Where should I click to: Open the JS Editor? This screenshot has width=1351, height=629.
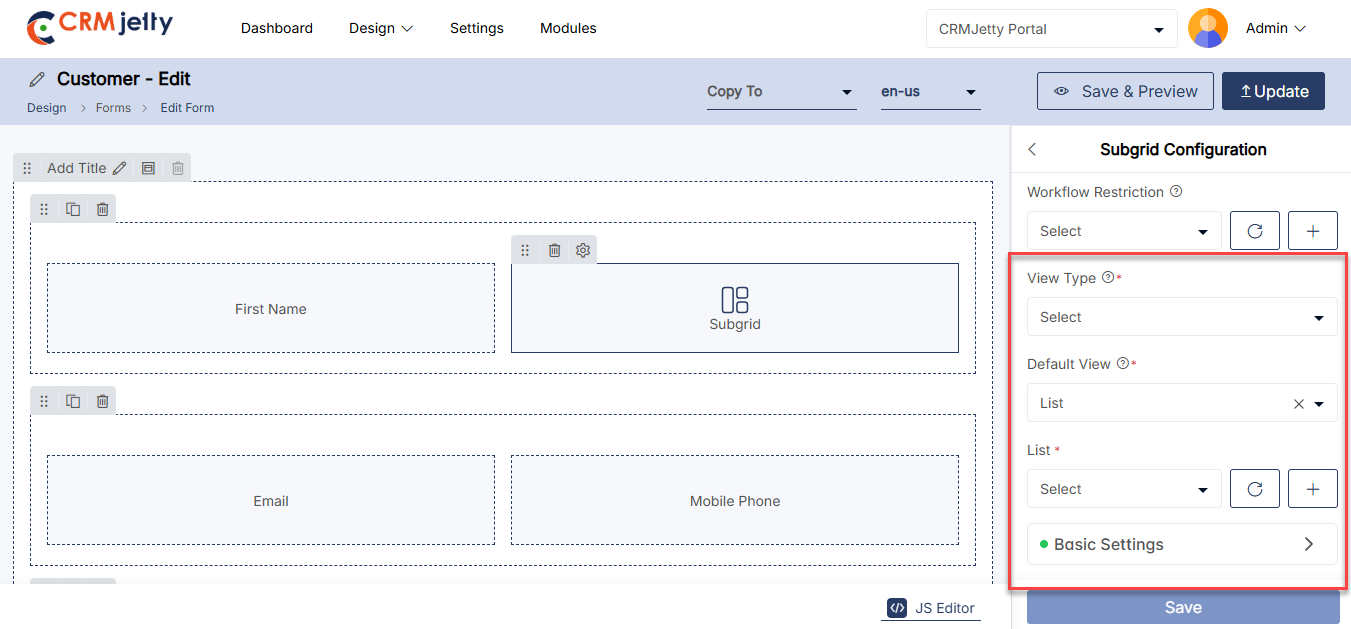point(931,607)
